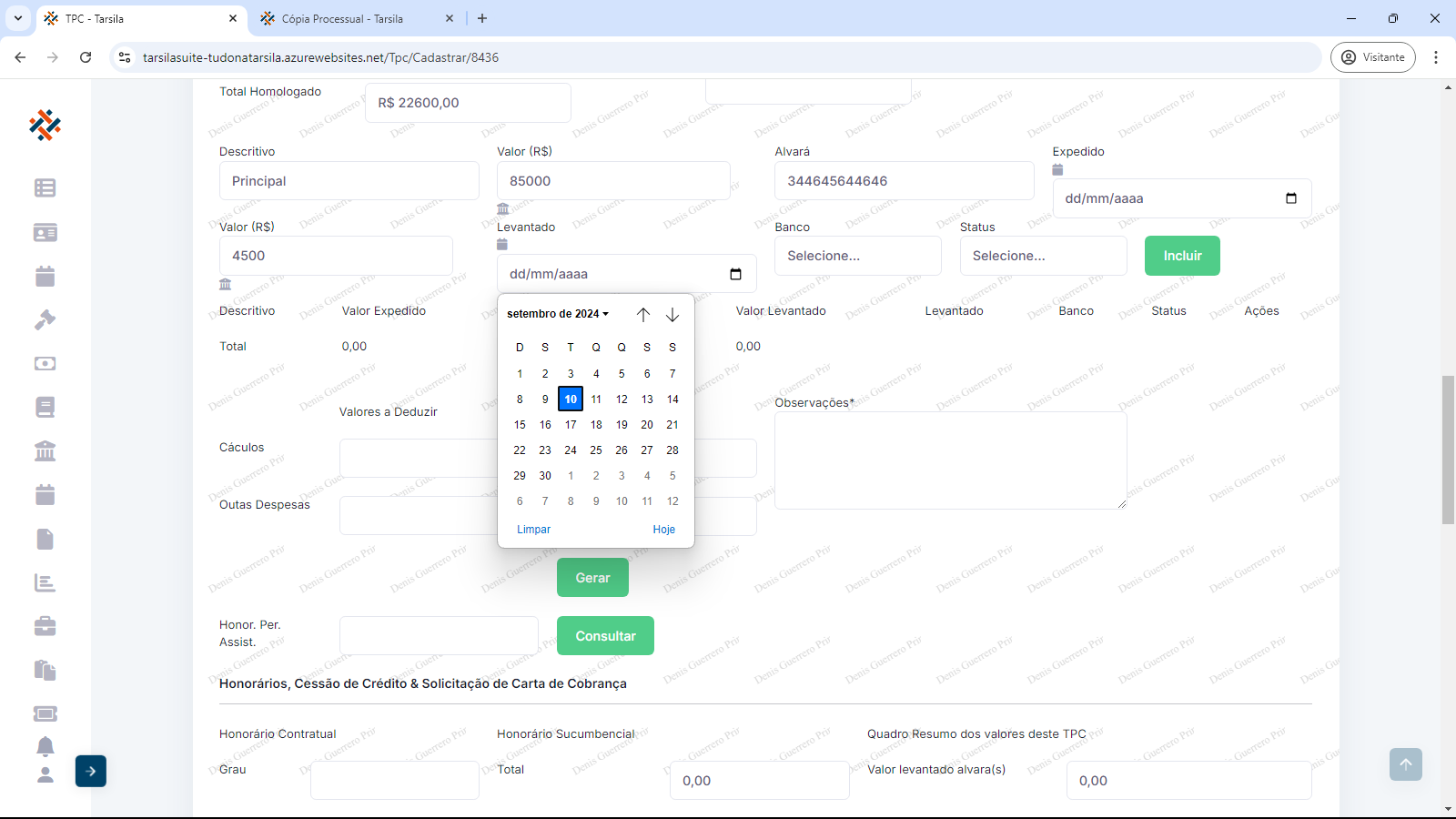Select day 17 in the calendar
Image resolution: width=1456 pixels, height=819 pixels.
[571, 425]
